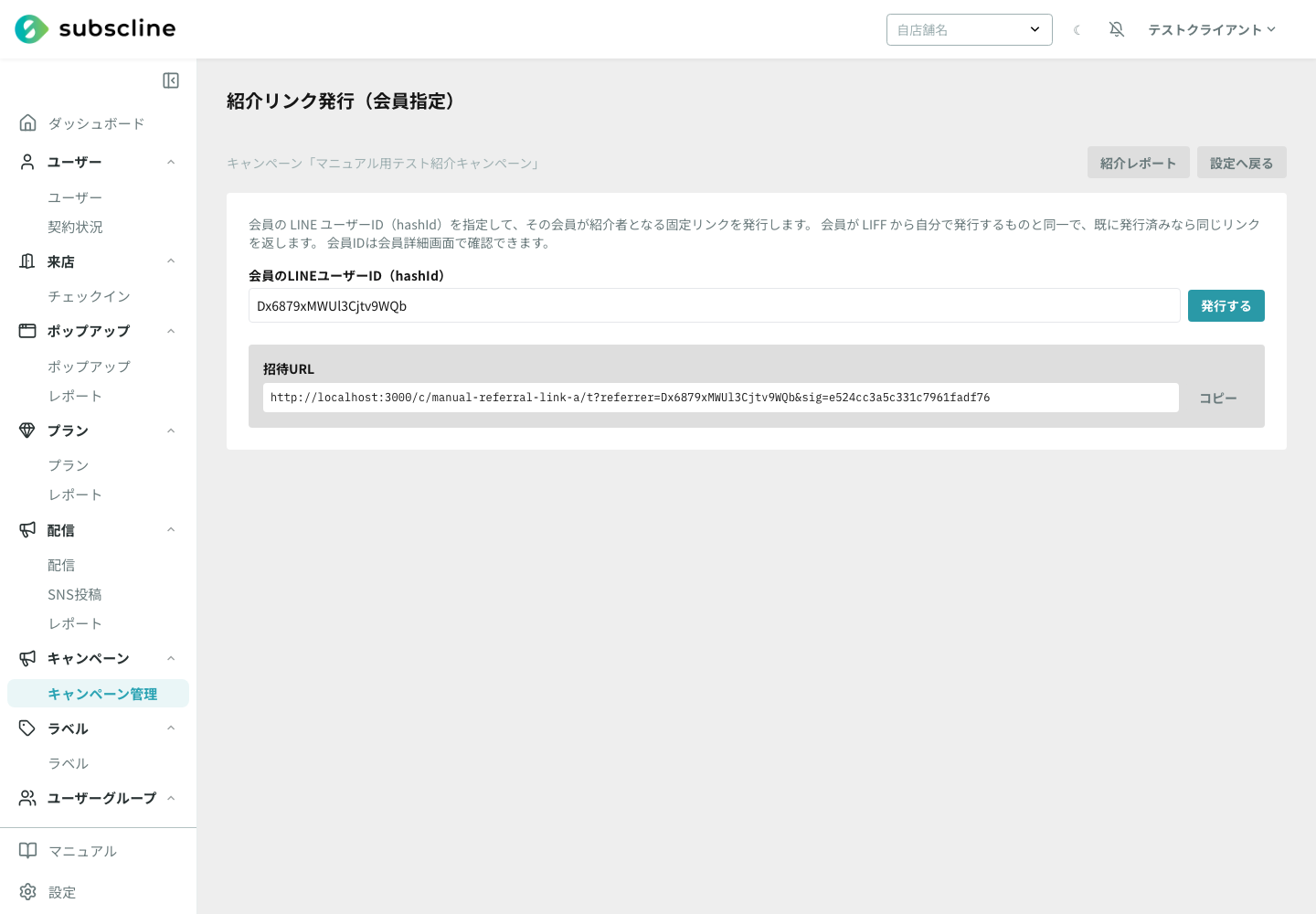Select キャンペーン管理 in the sidebar
Viewport: 1316px width, 914px height.
pyautogui.click(x=98, y=694)
